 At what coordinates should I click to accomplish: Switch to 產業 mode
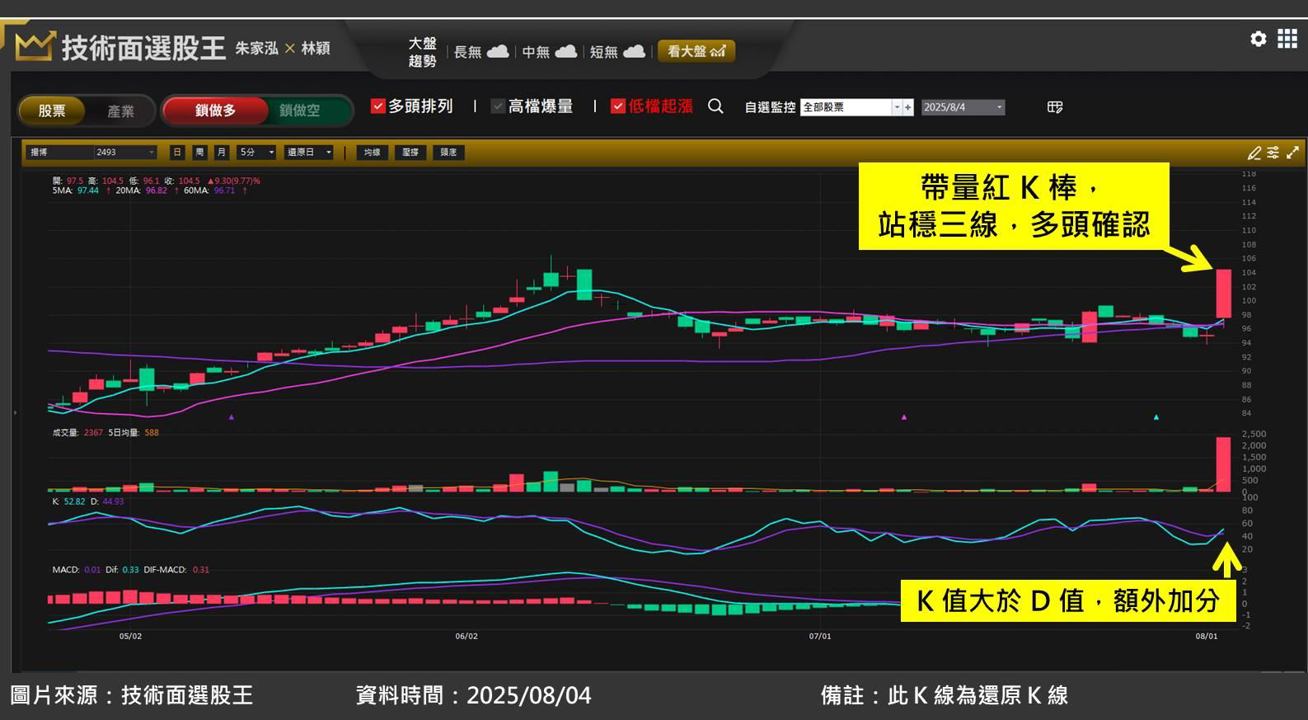pos(120,111)
